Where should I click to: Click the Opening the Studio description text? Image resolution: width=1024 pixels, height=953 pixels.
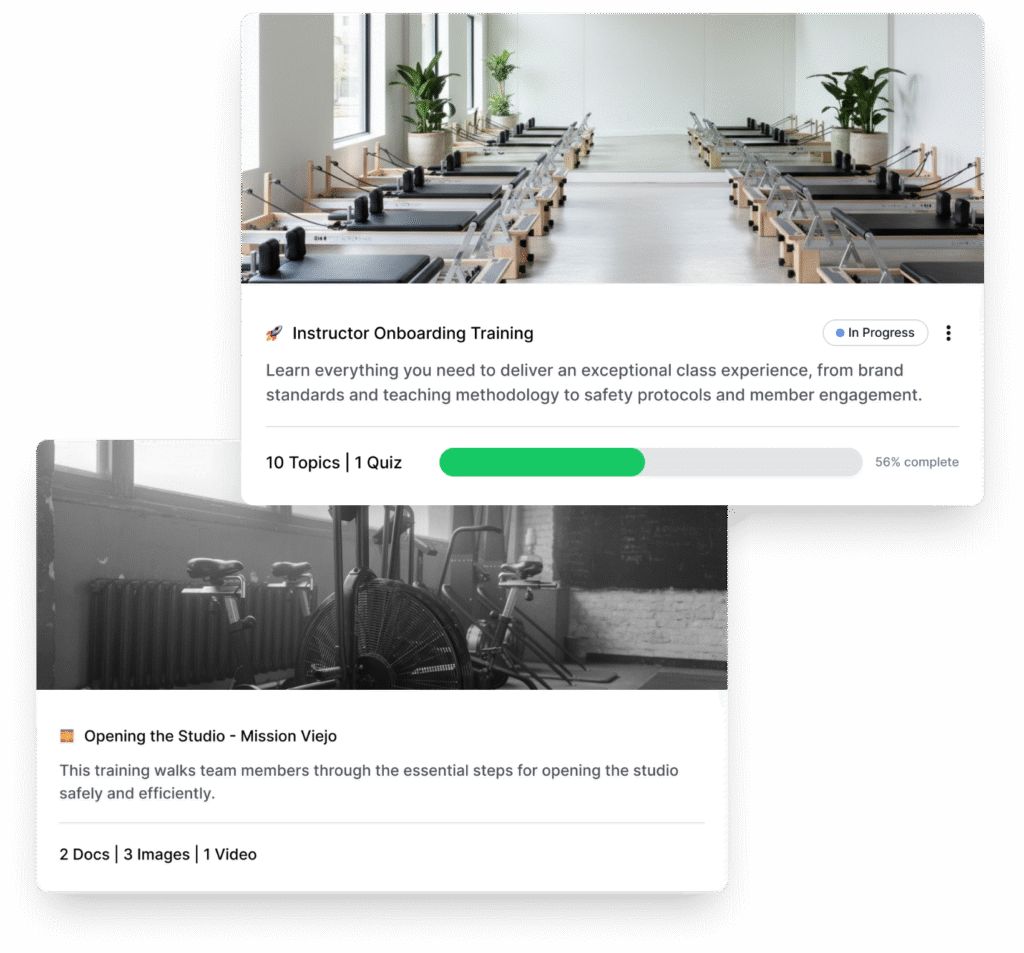click(x=369, y=781)
